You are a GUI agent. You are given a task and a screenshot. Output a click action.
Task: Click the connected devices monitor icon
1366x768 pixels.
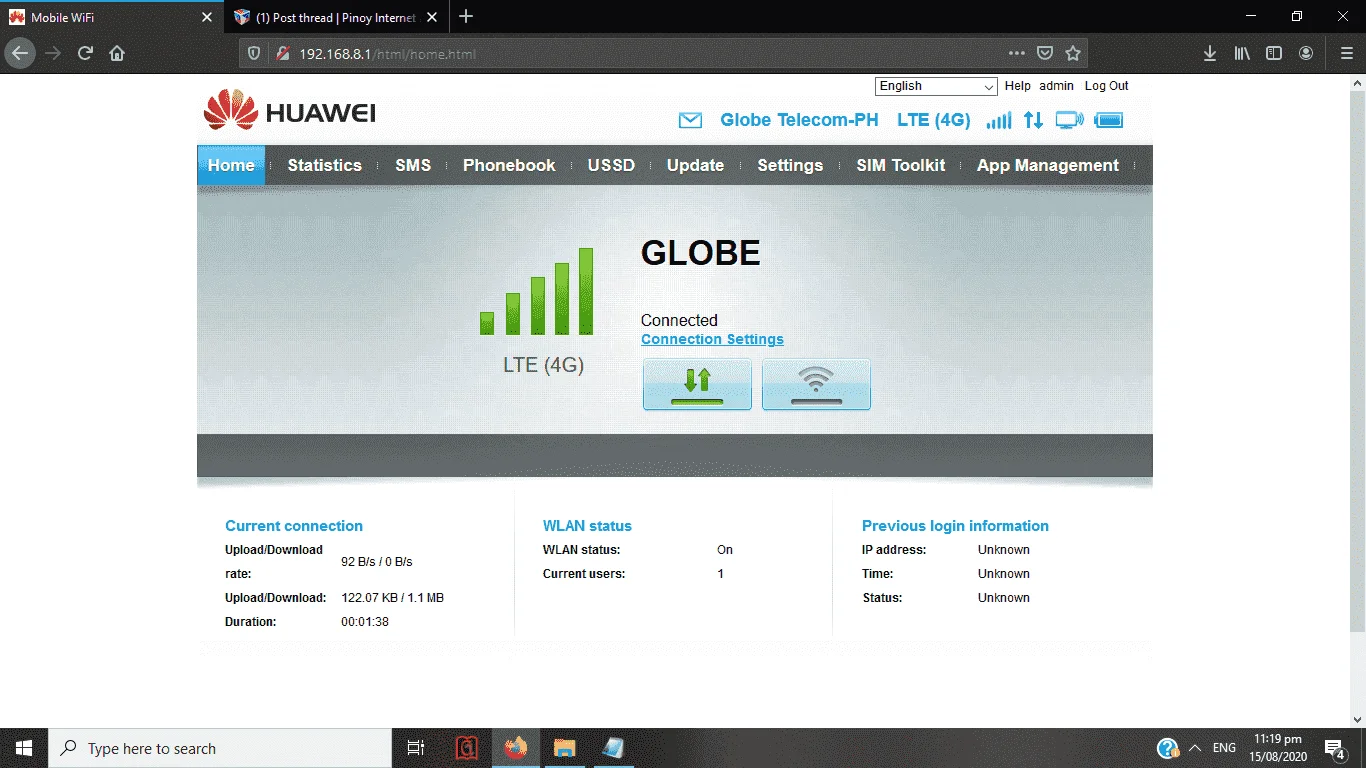pyautogui.click(x=1069, y=121)
